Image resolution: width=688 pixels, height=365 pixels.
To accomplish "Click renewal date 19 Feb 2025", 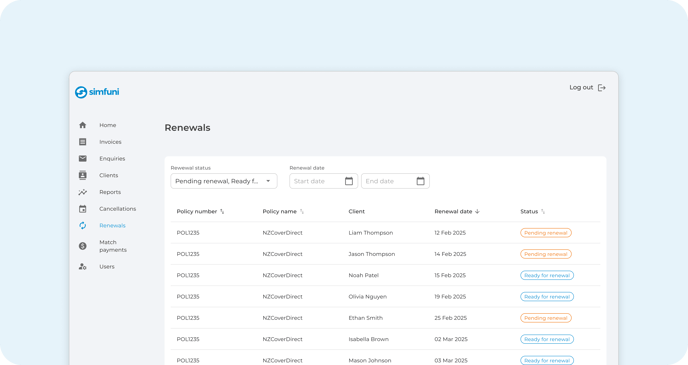I will pos(450,297).
